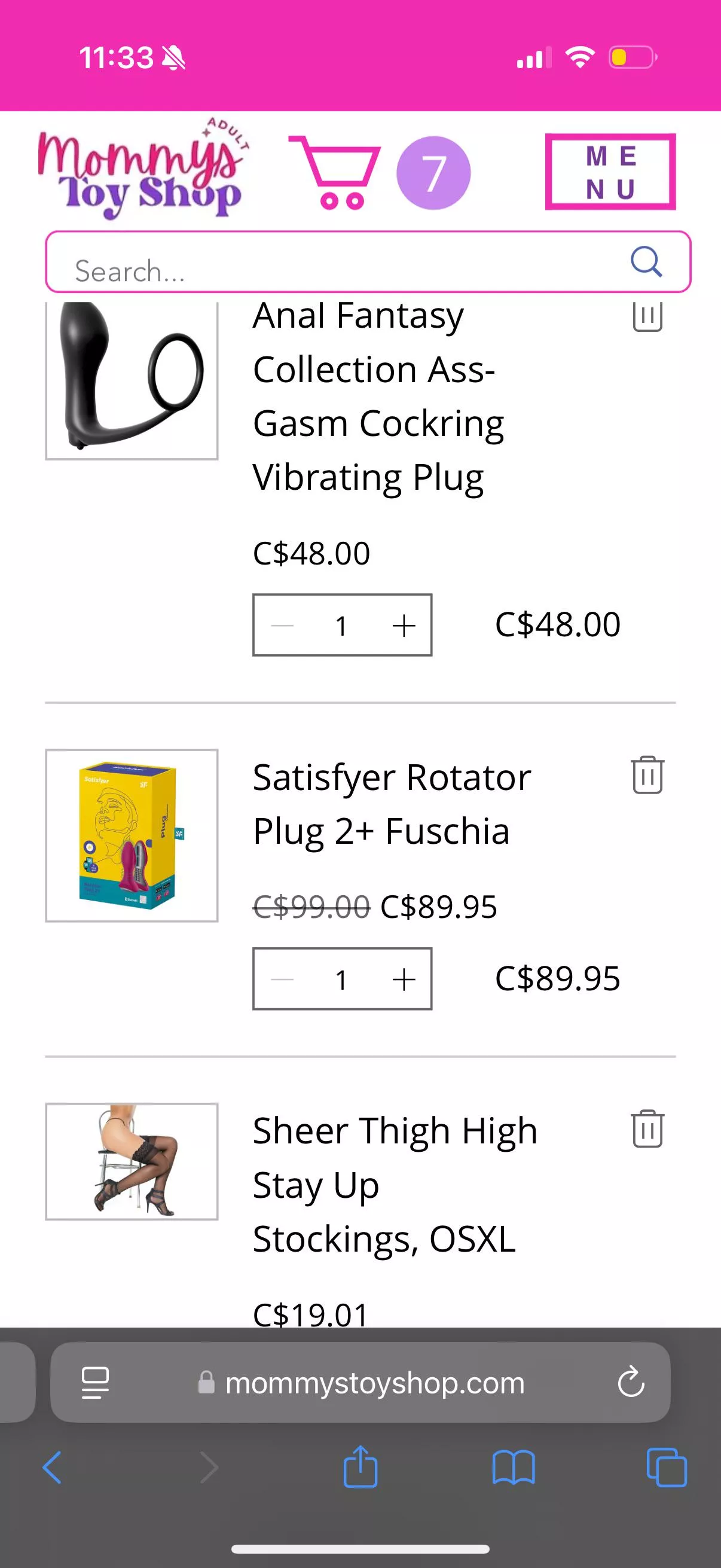Increase Satisfyer Rotator Plug quantity
Viewport: 721px width, 1568px height.
404,980
